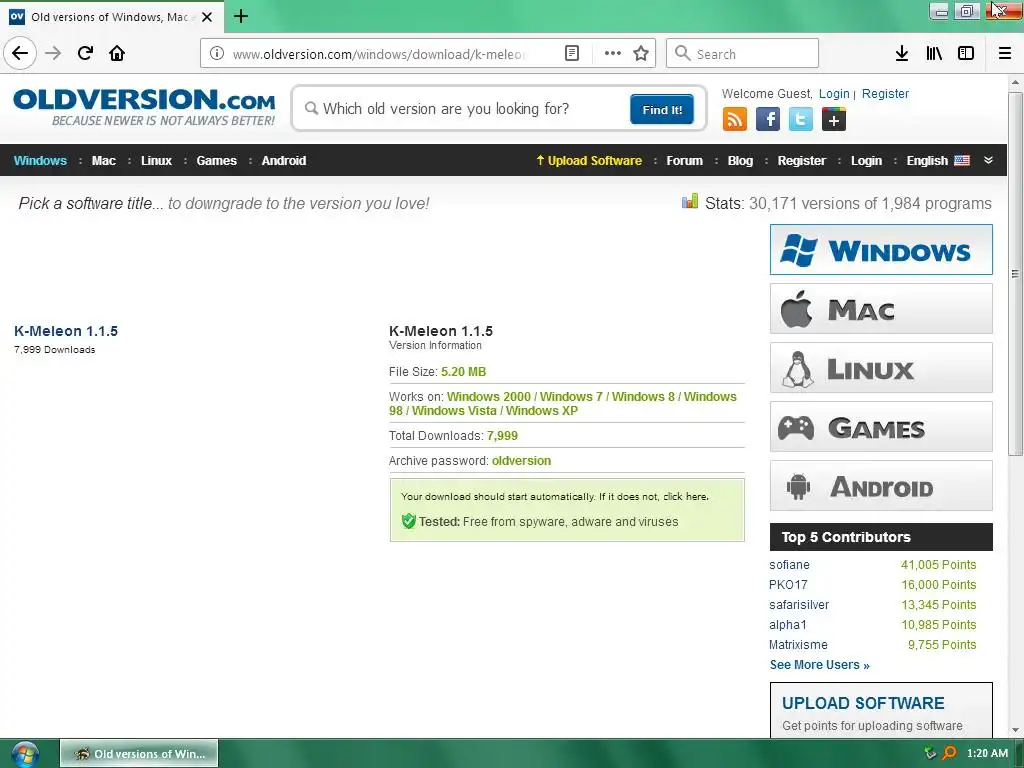Show site information for oldversion.com
Screen dimensions: 1024x768
(x=216, y=54)
